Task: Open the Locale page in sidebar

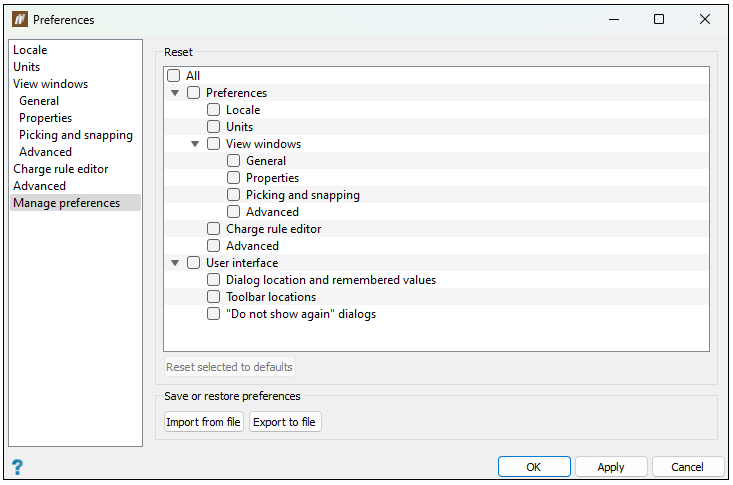Action: click(x=30, y=50)
